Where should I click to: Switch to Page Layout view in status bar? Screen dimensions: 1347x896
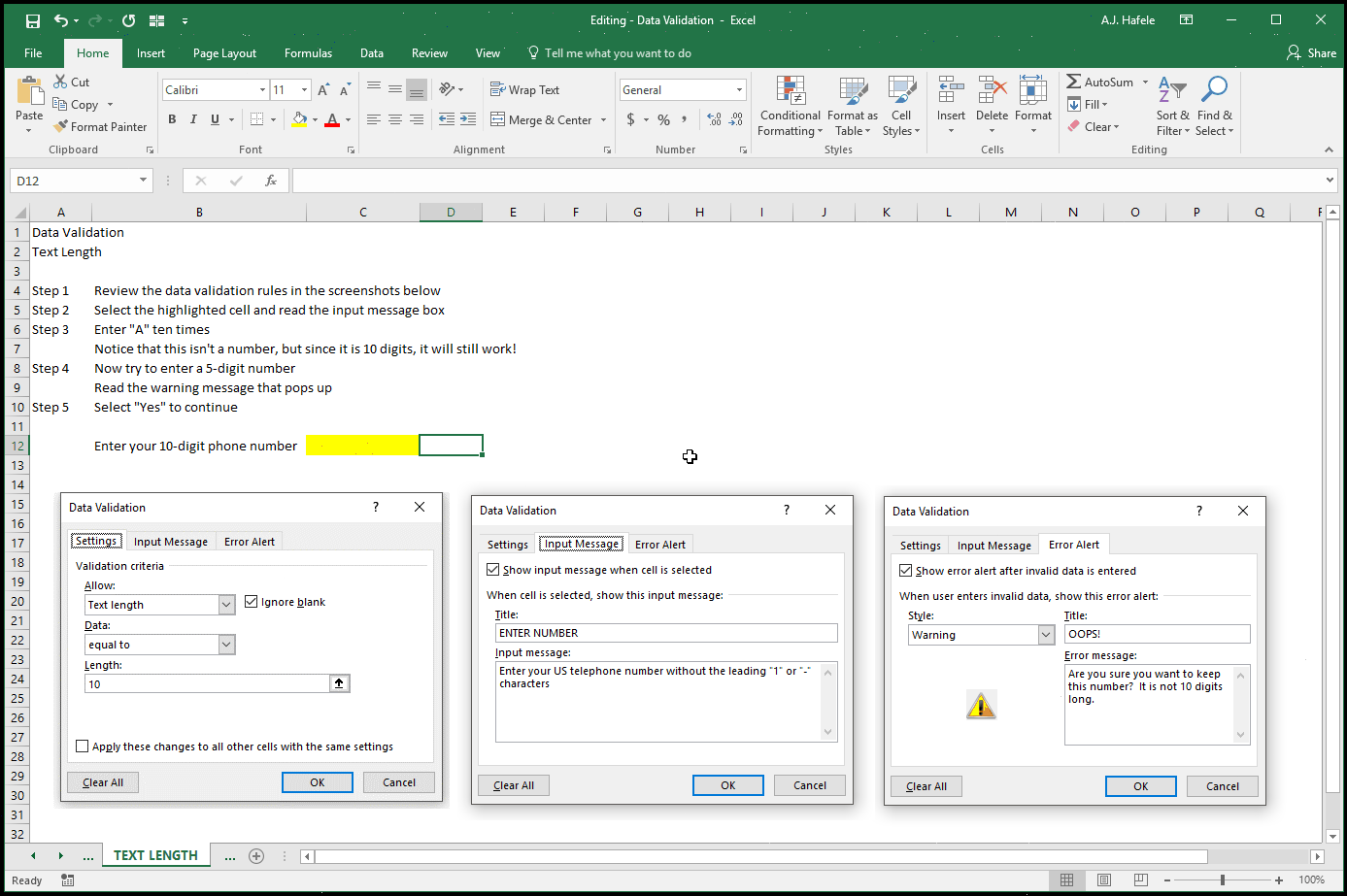pyautogui.click(x=1104, y=879)
